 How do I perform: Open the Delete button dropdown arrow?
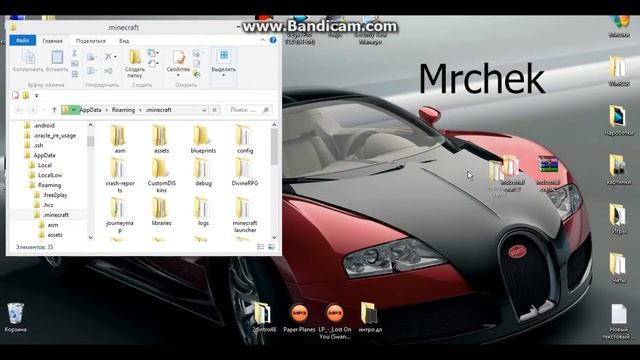click(x=116, y=57)
